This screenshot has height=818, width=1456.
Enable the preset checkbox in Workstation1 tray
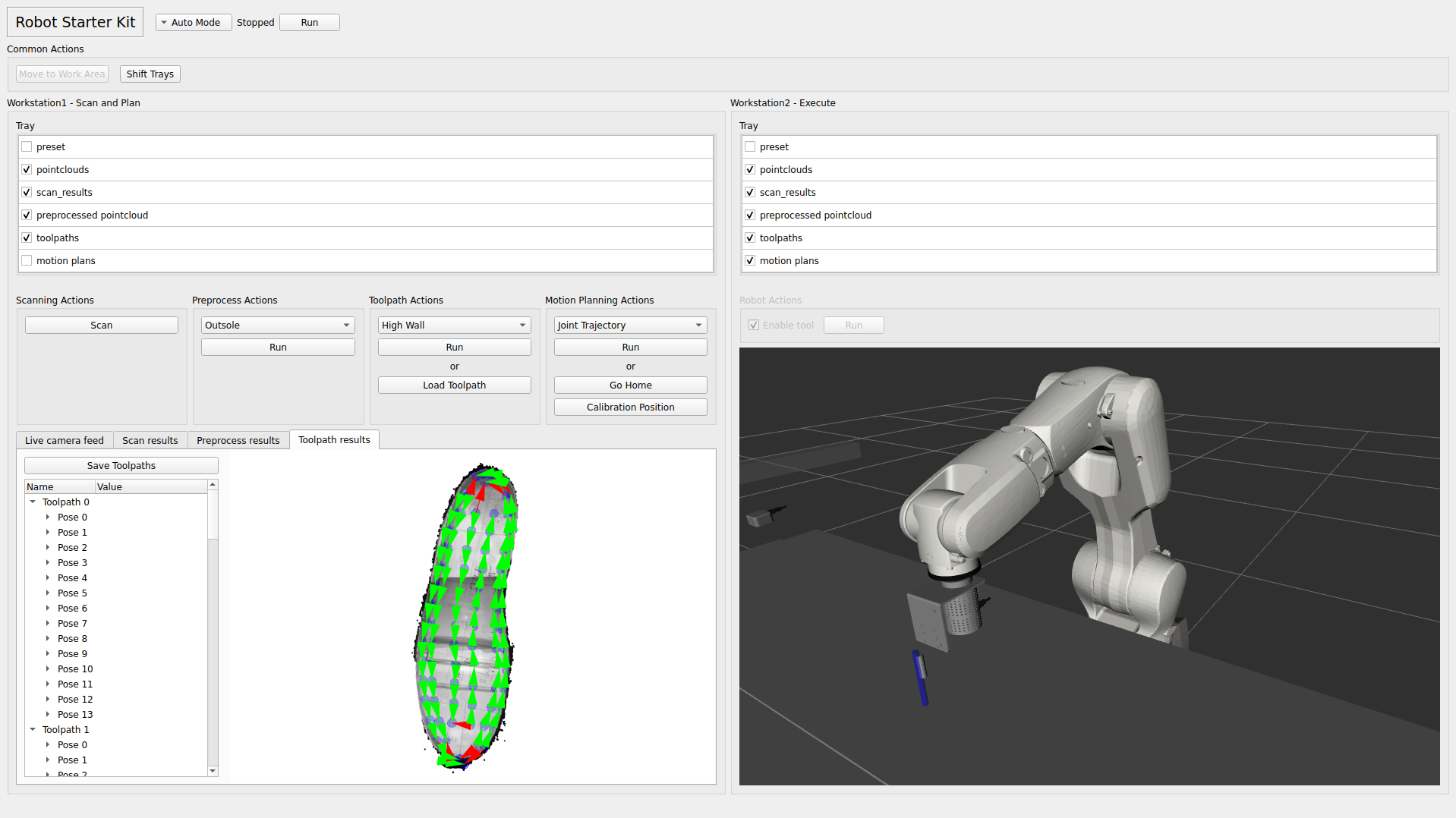pyautogui.click(x=27, y=146)
